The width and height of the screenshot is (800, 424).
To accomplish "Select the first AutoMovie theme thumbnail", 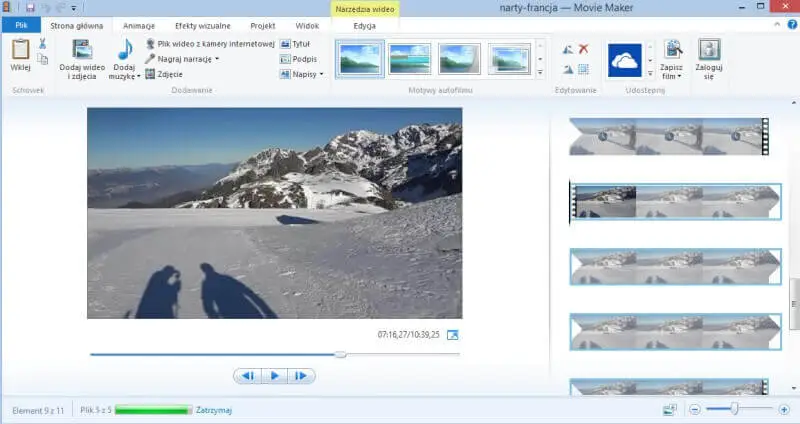I will coord(359,59).
